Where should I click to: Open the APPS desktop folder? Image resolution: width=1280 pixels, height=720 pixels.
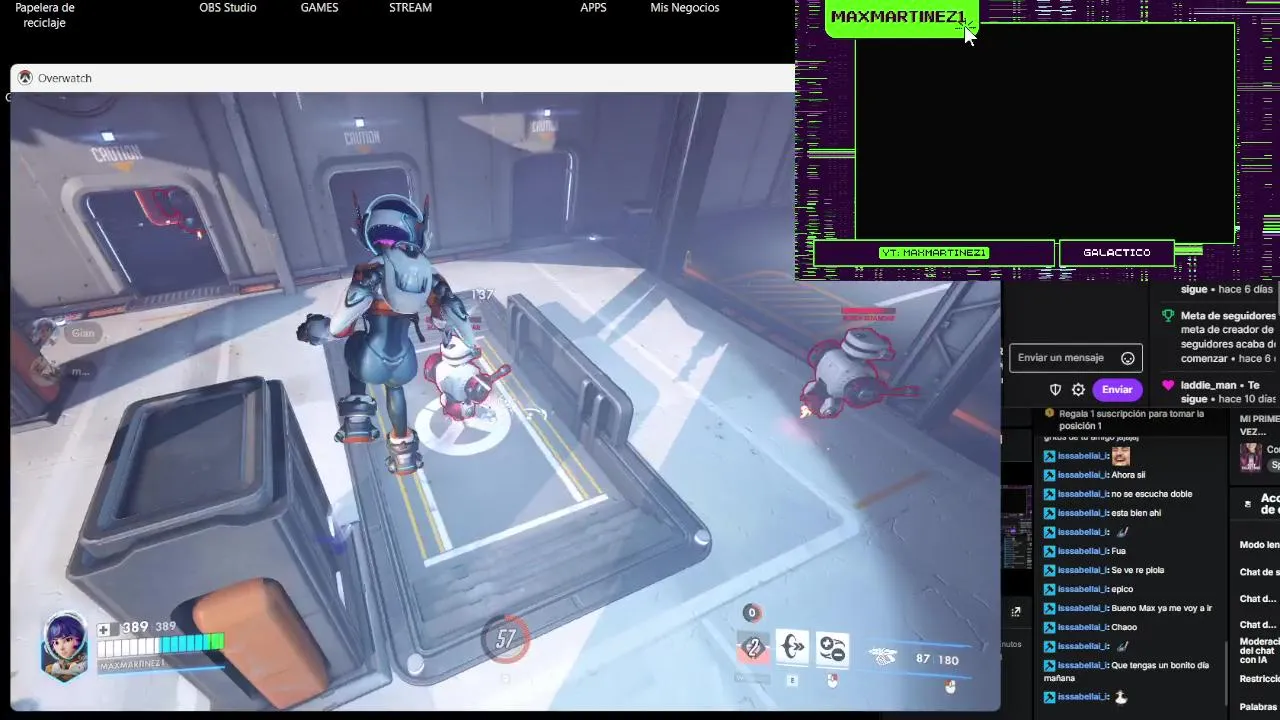(x=593, y=8)
